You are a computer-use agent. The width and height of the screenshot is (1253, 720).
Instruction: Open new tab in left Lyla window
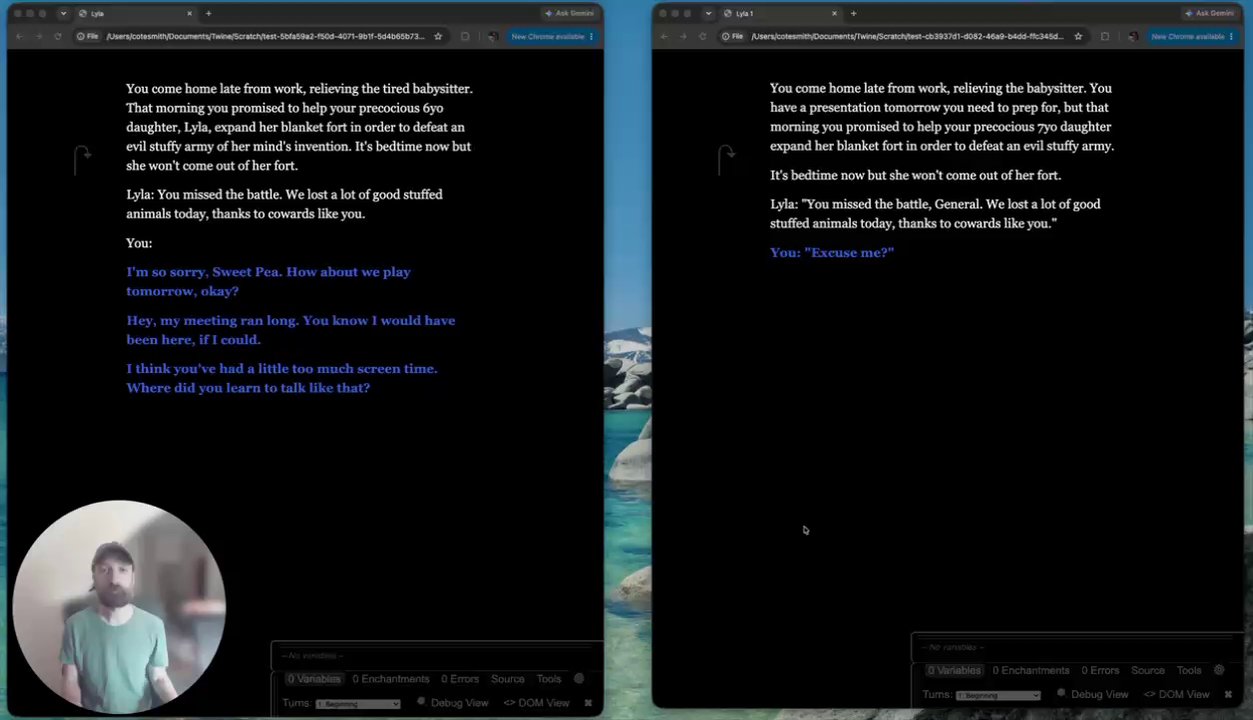point(208,13)
